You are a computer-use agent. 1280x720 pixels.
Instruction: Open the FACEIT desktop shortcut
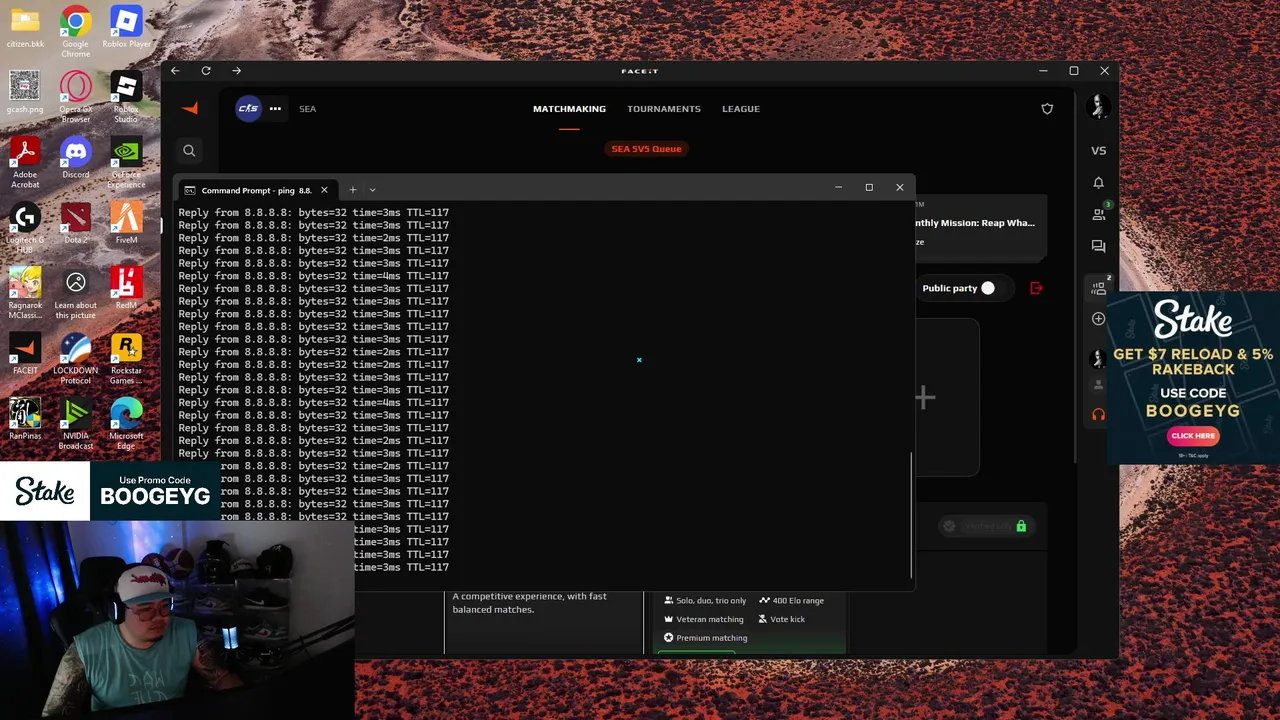25,354
